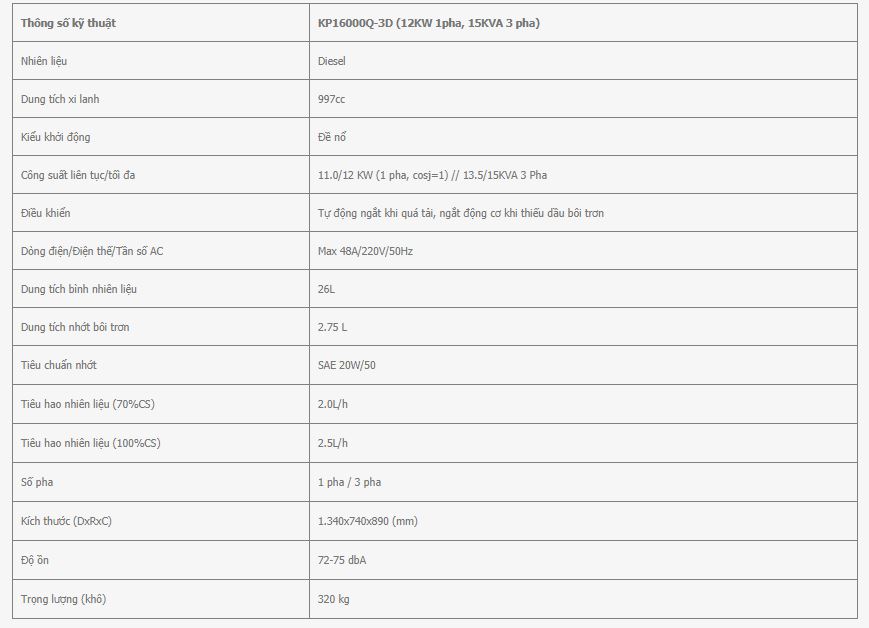Screen dimensions: 869x628
Task: Click the '72-75 dbA' noise level value
Action: [x=341, y=560]
